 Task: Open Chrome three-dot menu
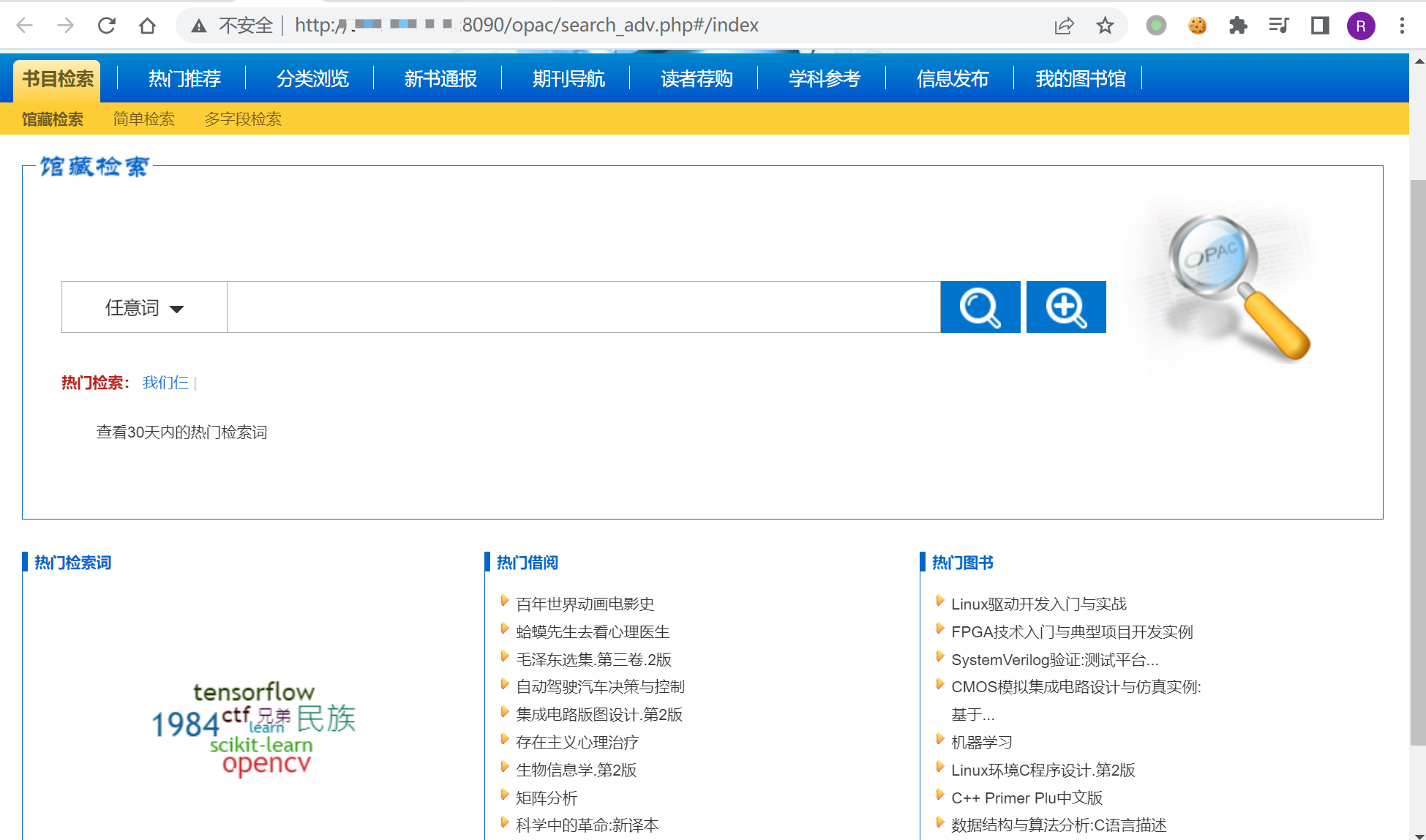1402,26
